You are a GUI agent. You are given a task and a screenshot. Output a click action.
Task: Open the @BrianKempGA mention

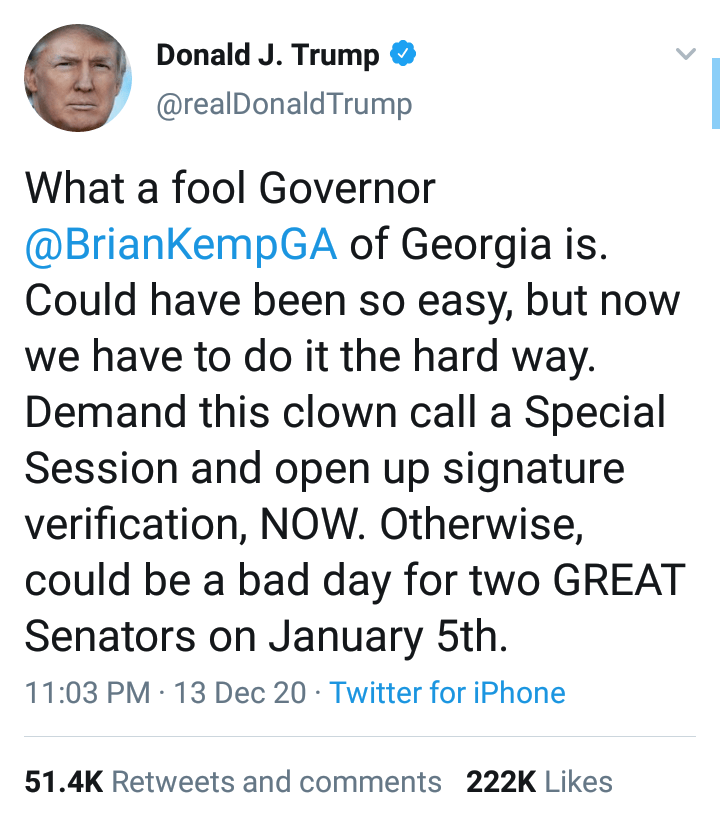tap(181, 244)
